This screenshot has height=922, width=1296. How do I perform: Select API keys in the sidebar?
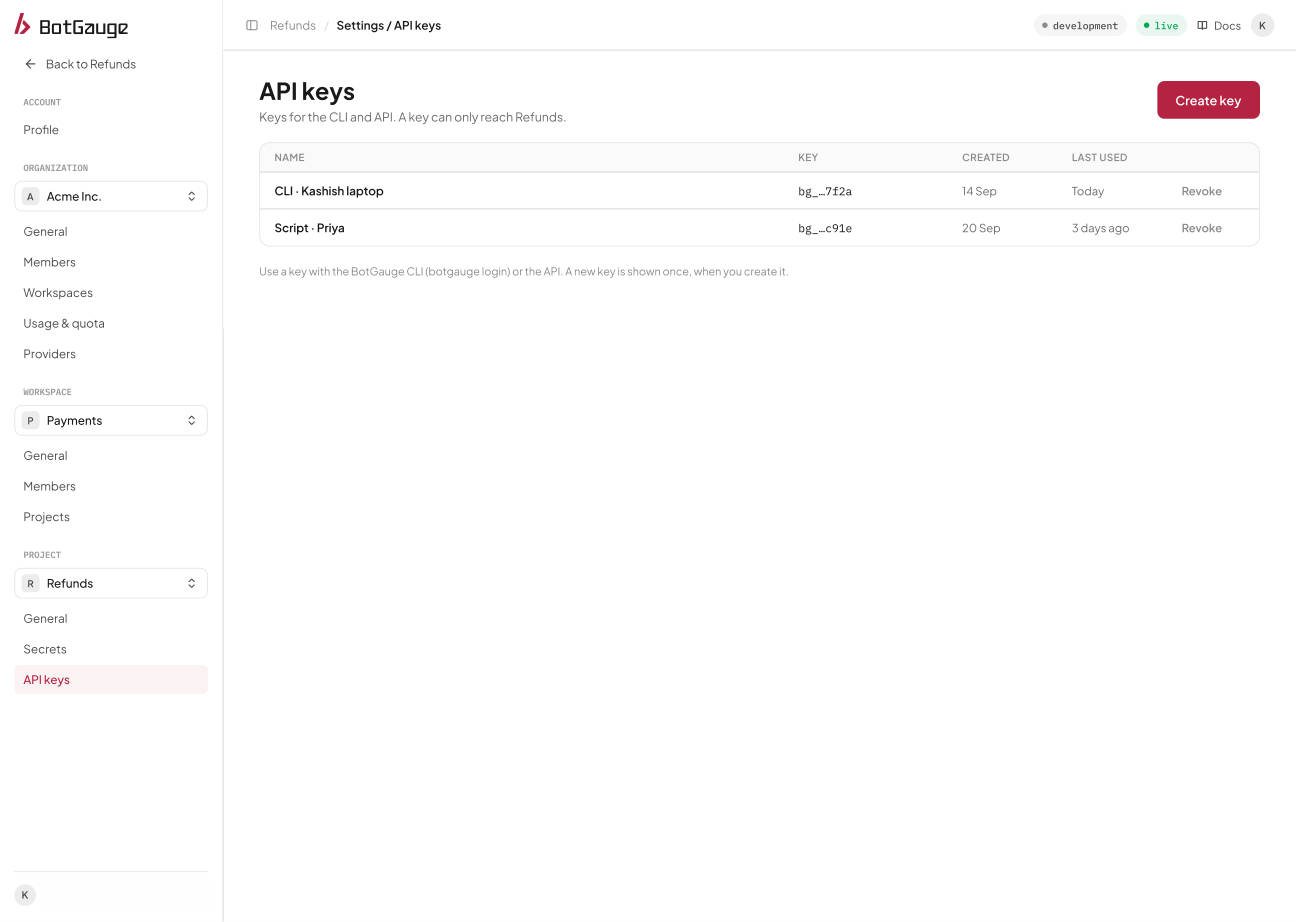pos(111,680)
